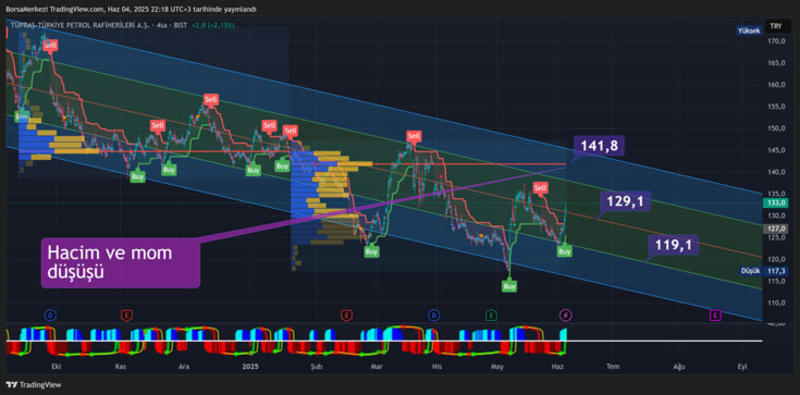Viewport: 800px width, 395px height.
Task: Click the Mar label on the time axis
Action: coord(377,366)
